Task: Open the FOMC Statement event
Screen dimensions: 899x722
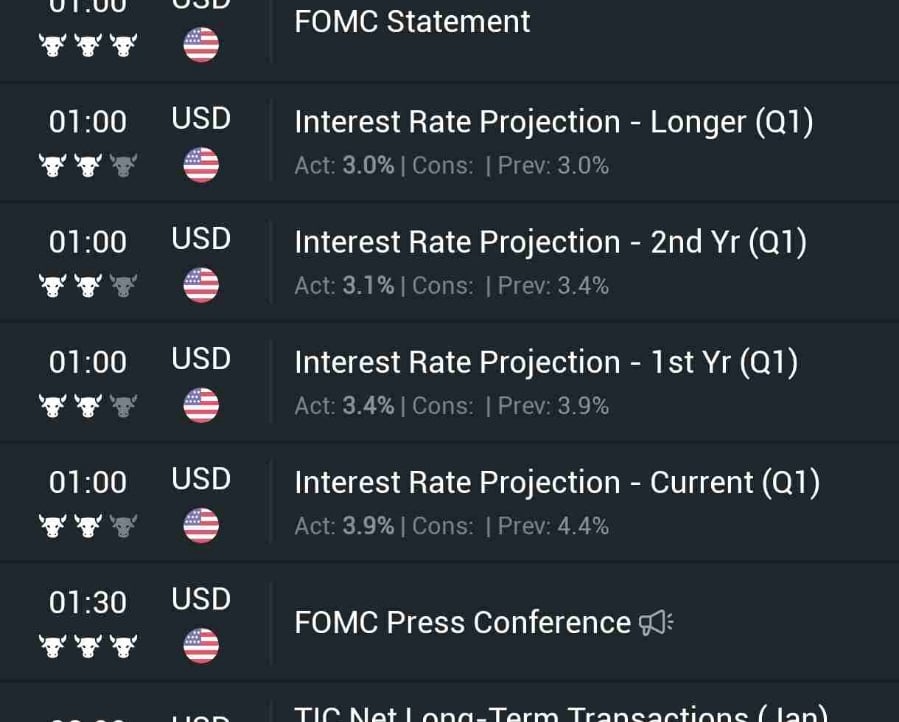Action: (450, 39)
